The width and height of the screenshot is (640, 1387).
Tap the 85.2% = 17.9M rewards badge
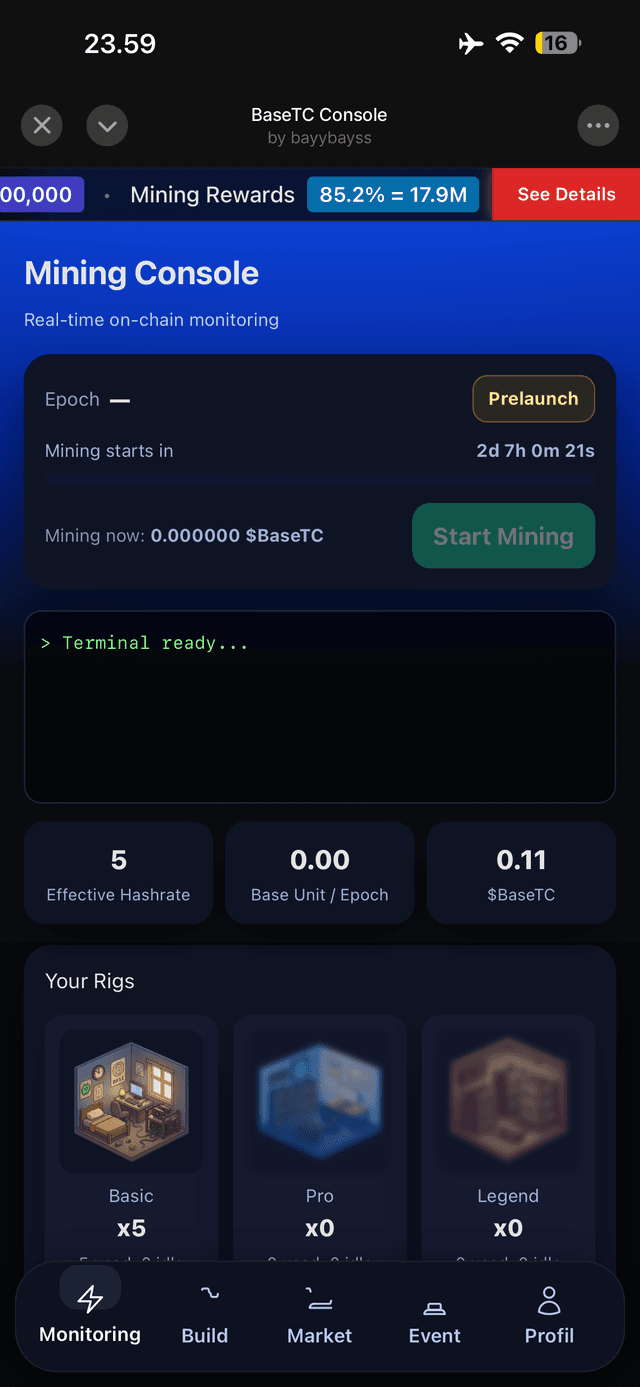tap(393, 194)
